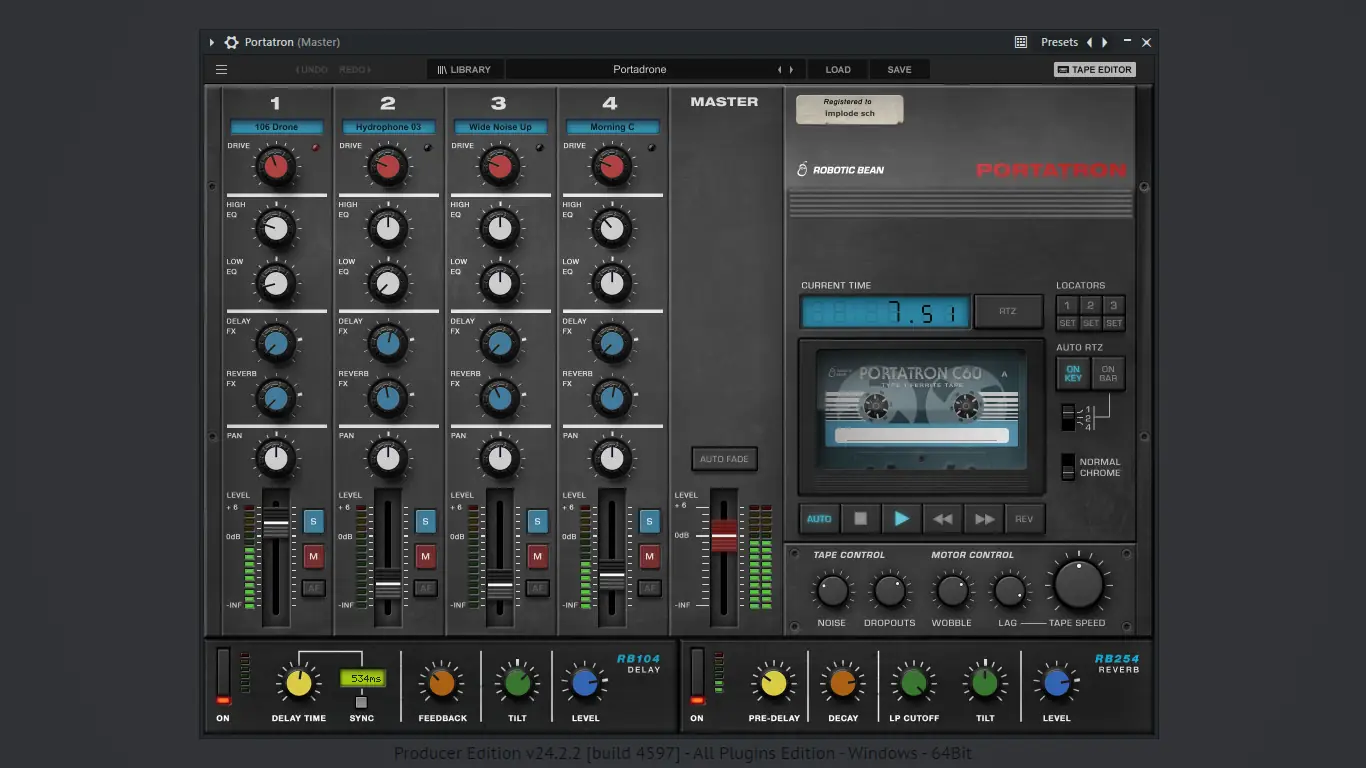Open the "Hydrophone 03" sample selector

coord(389,127)
